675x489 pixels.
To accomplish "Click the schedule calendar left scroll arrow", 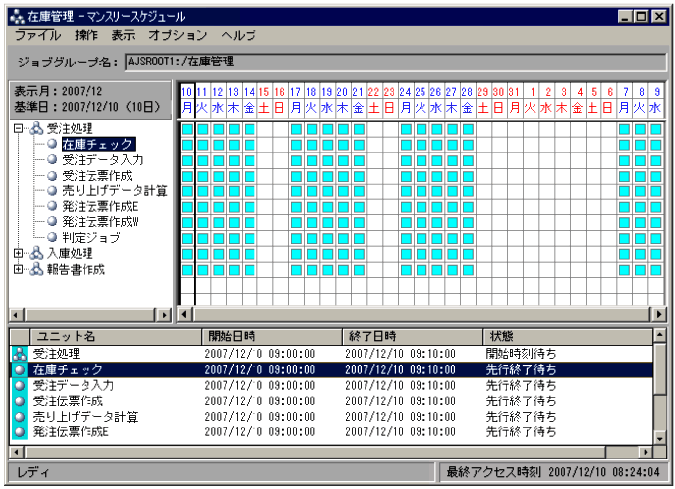I will (184, 314).
